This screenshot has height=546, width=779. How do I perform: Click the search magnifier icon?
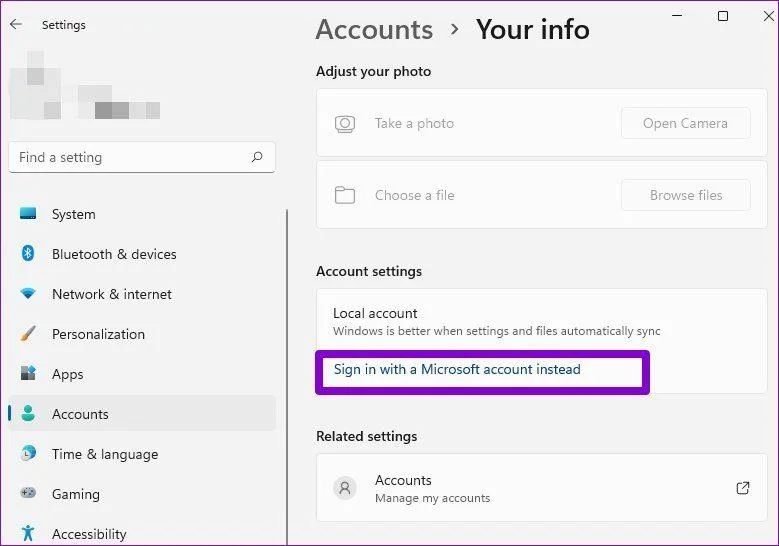(257, 157)
